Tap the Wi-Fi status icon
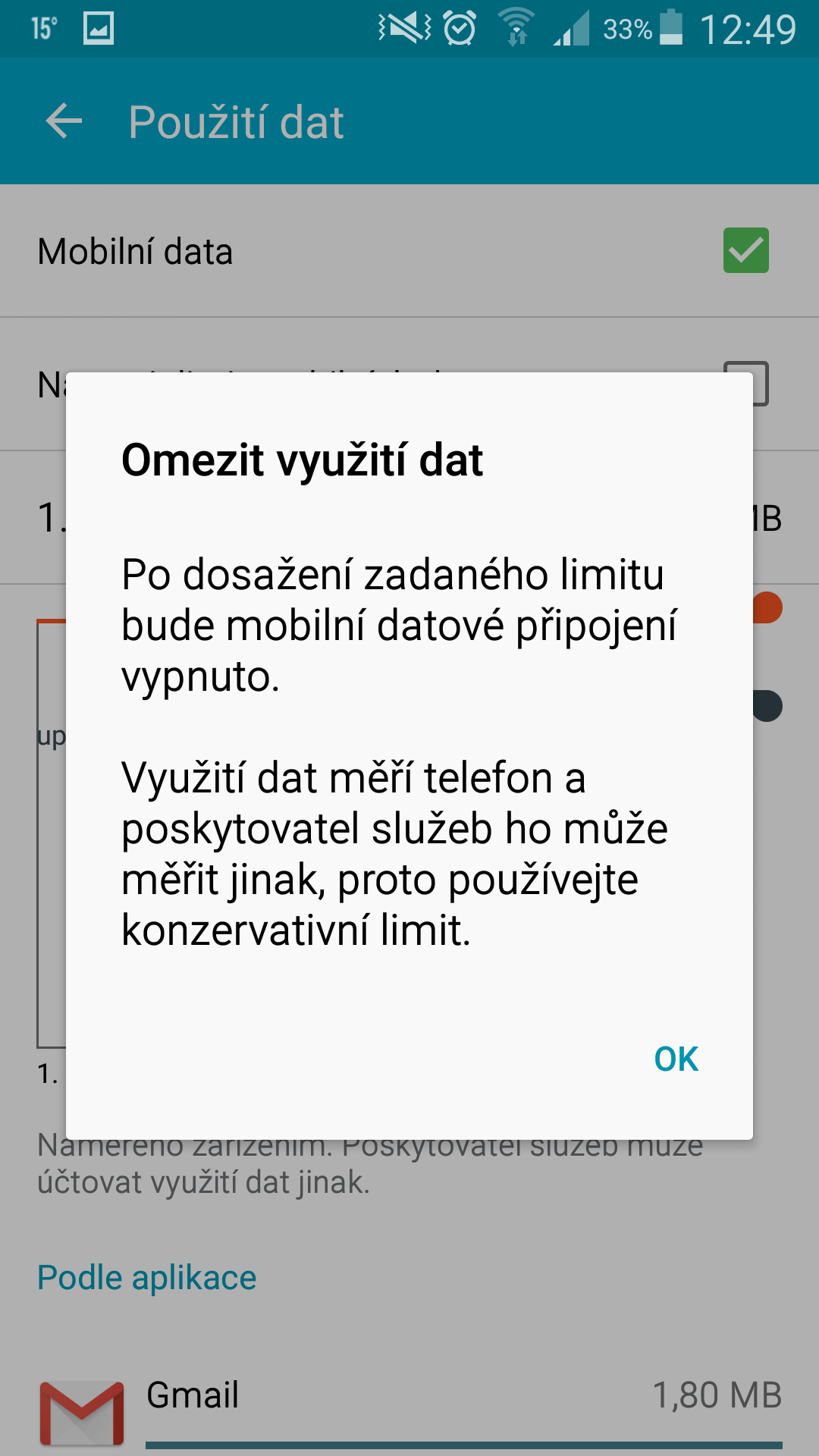 516,28
